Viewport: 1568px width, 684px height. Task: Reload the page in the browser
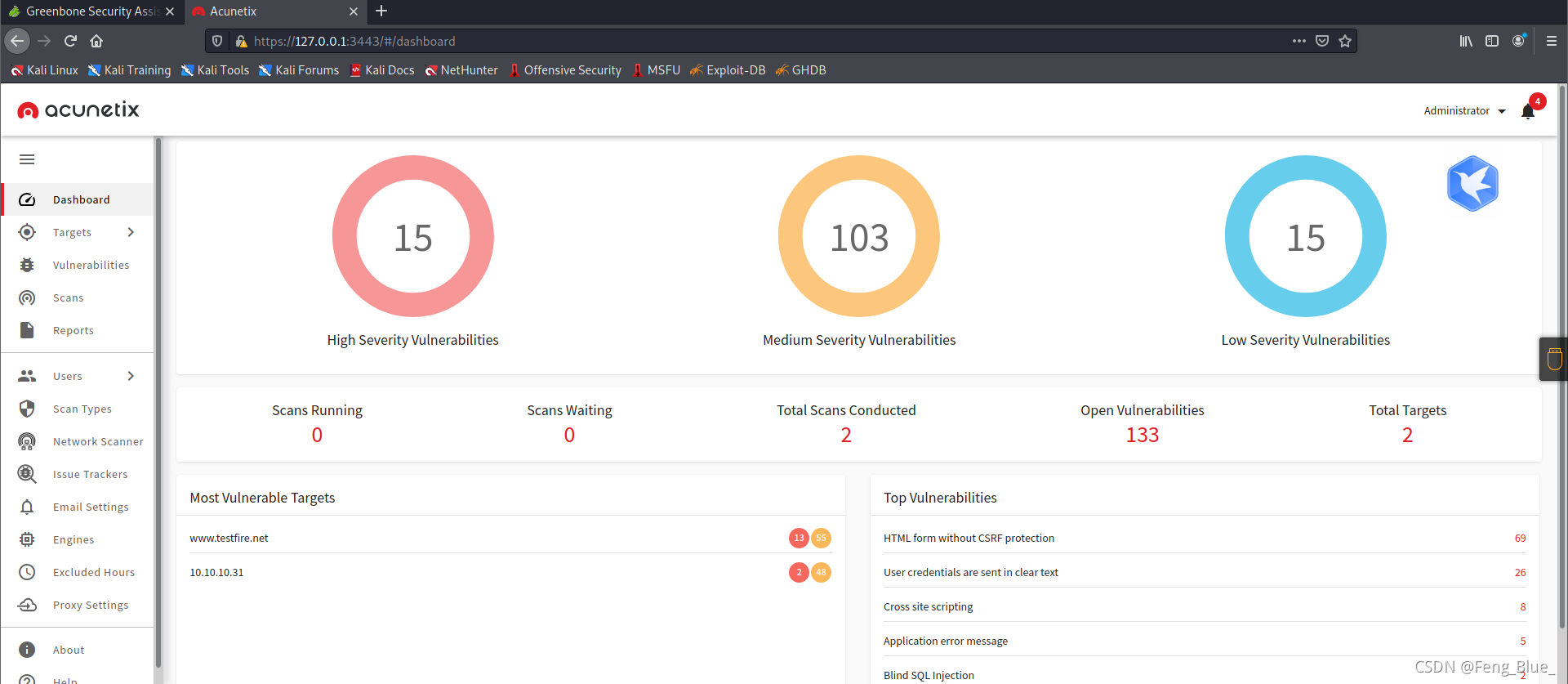[x=70, y=41]
